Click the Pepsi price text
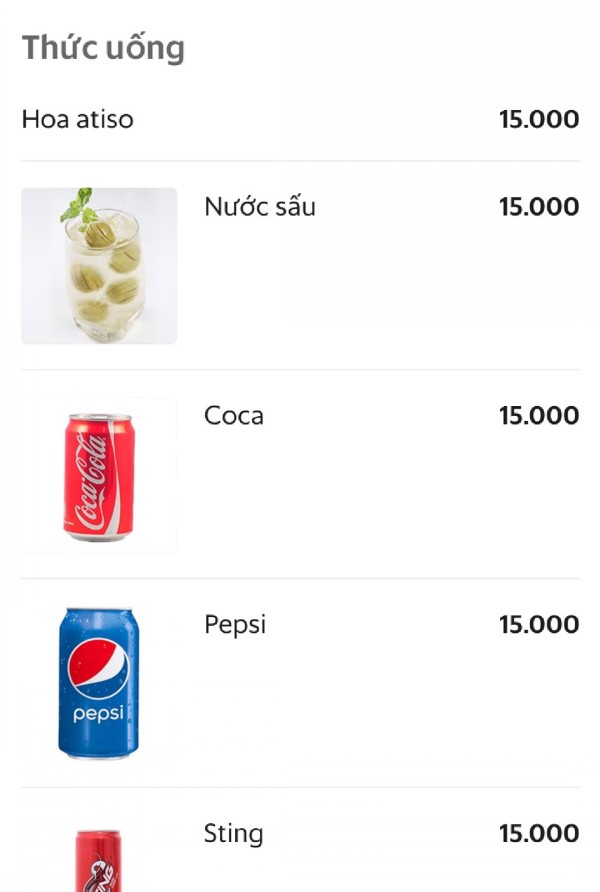 538,624
